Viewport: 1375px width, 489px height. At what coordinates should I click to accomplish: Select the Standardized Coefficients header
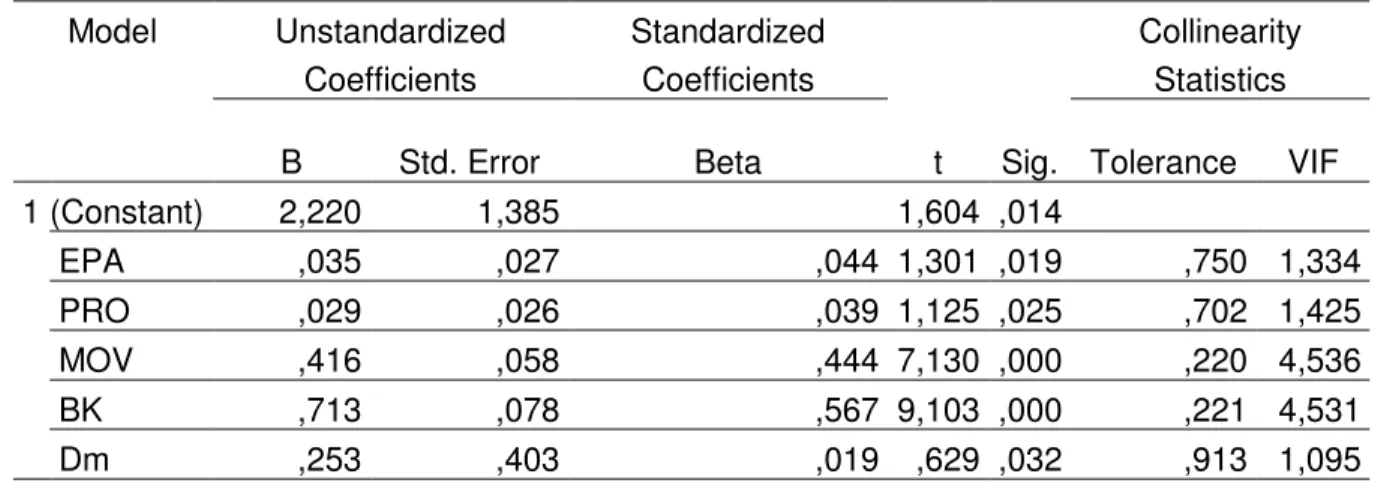pos(727,56)
